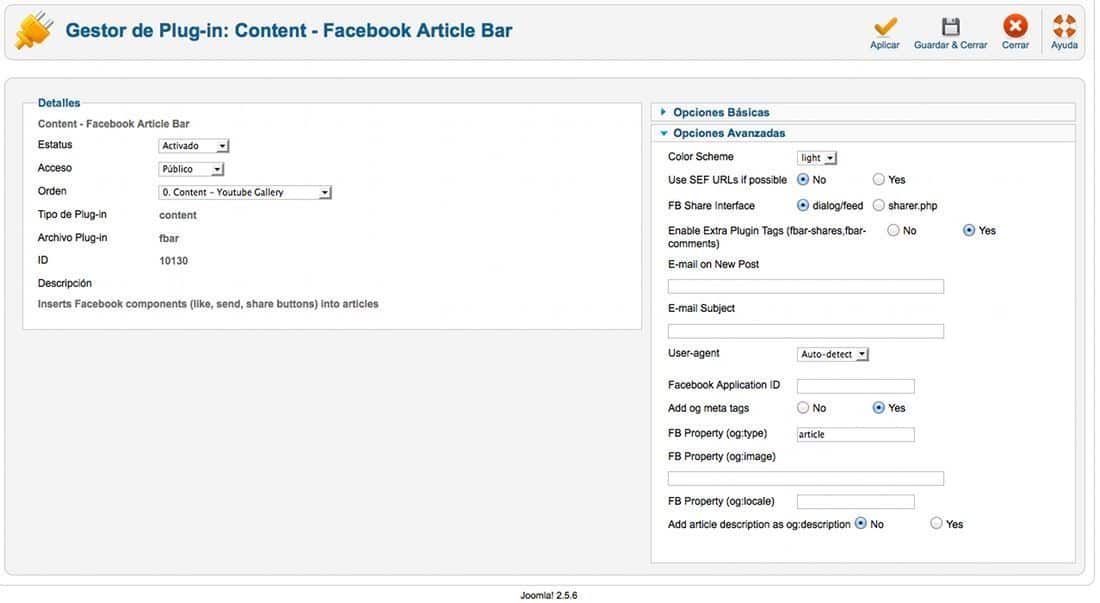Select No for Add og meta tags

click(803, 407)
